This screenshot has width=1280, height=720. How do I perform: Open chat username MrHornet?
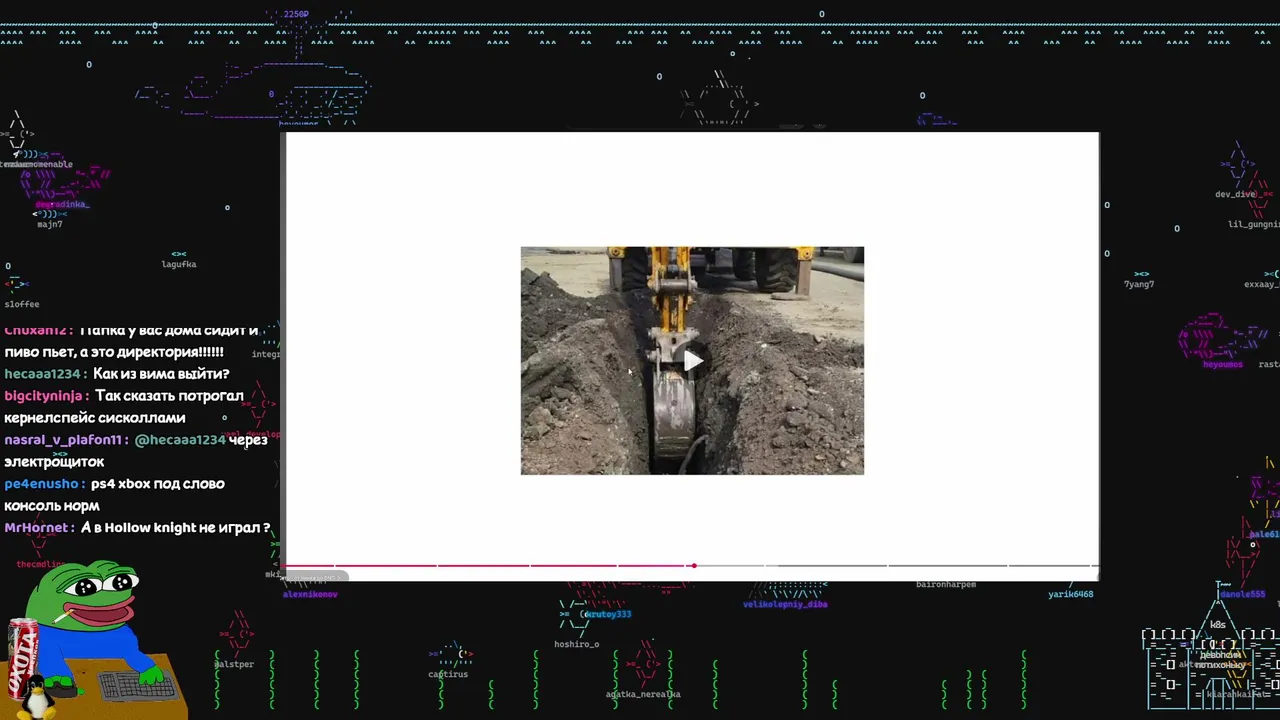click(x=36, y=528)
